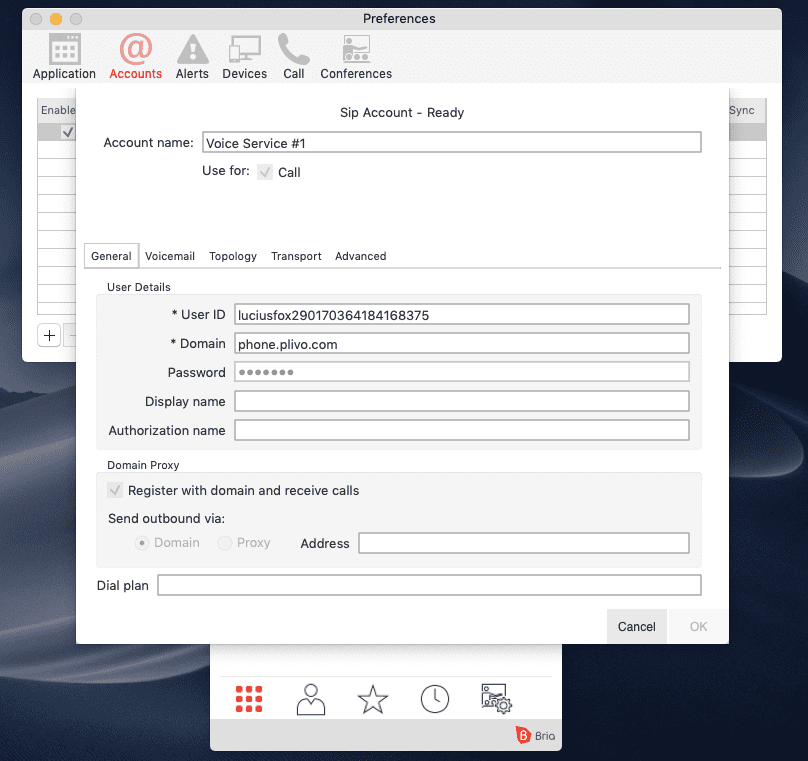The width and height of the screenshot is (808, 761).
Task: Click the Cancel button
Action: tap(636, 627)
